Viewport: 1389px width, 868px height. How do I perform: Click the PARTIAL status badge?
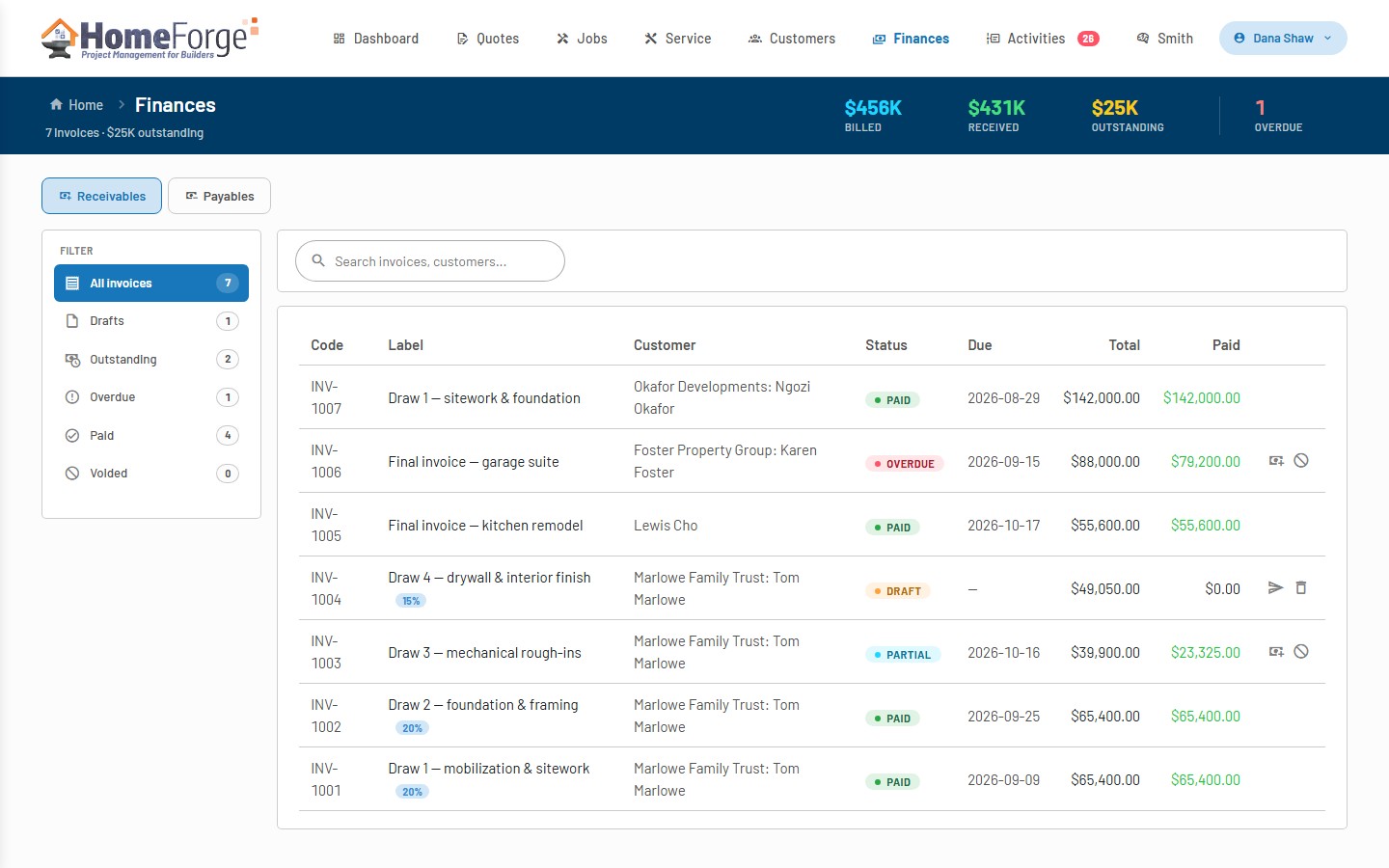click(903, 655)
